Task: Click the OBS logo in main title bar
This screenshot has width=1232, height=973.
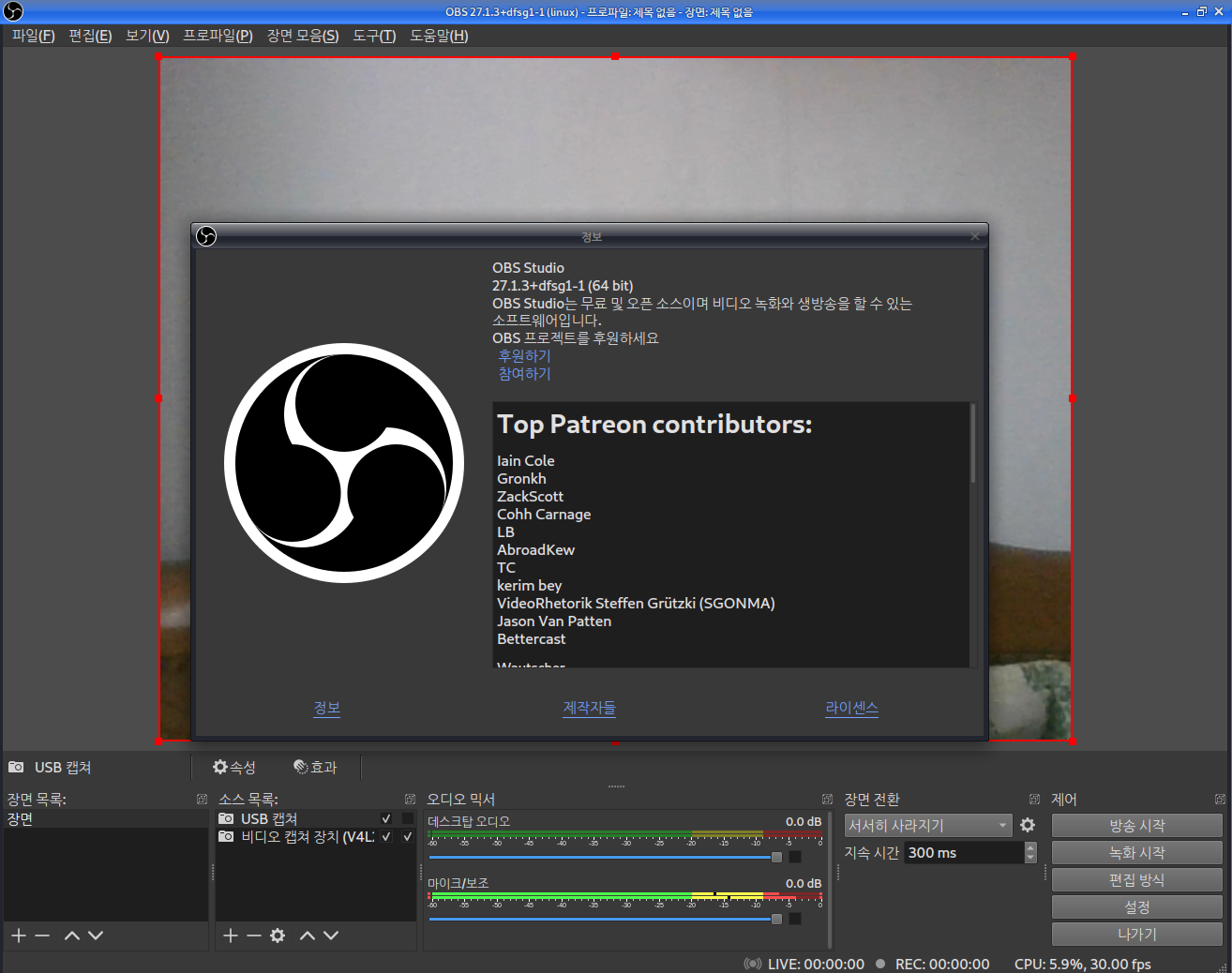Action: click(x=13, y=11)
